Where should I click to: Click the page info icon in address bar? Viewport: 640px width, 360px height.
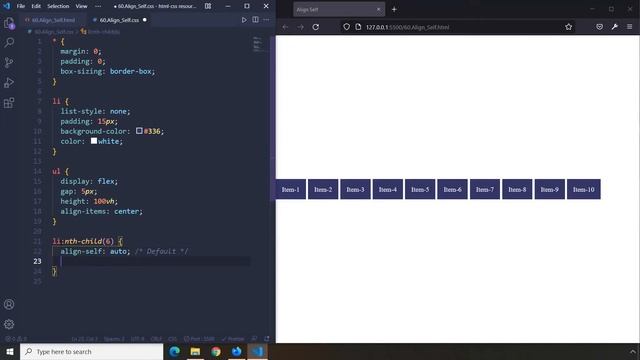[x=358, y=27]
